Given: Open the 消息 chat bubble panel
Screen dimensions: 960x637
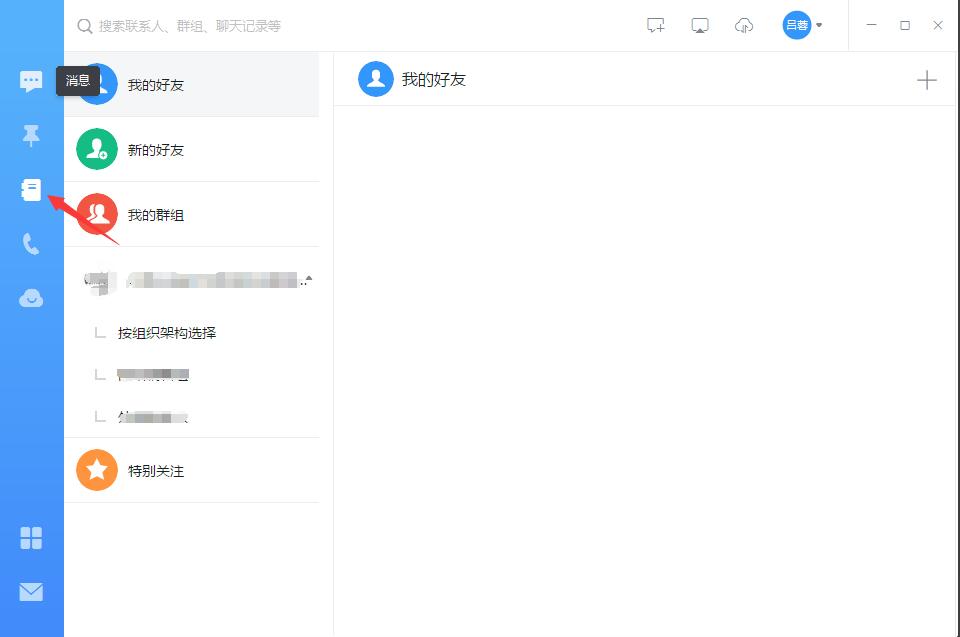Looking at the screenshot, I should (x=30, y=81).
